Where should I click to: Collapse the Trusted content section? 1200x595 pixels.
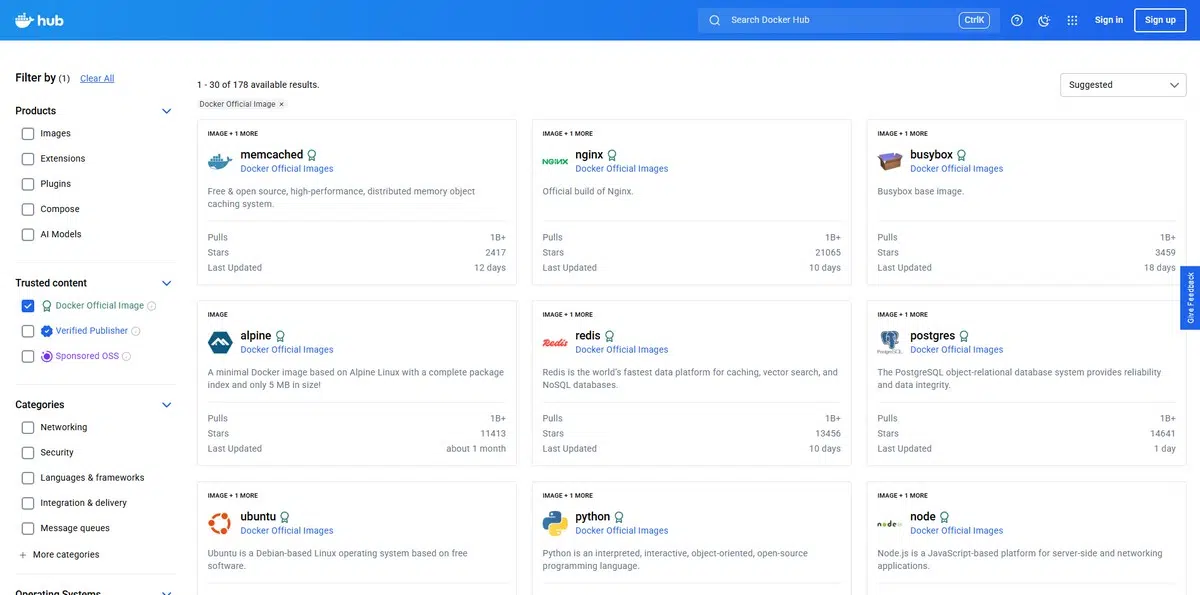(167, 283)
